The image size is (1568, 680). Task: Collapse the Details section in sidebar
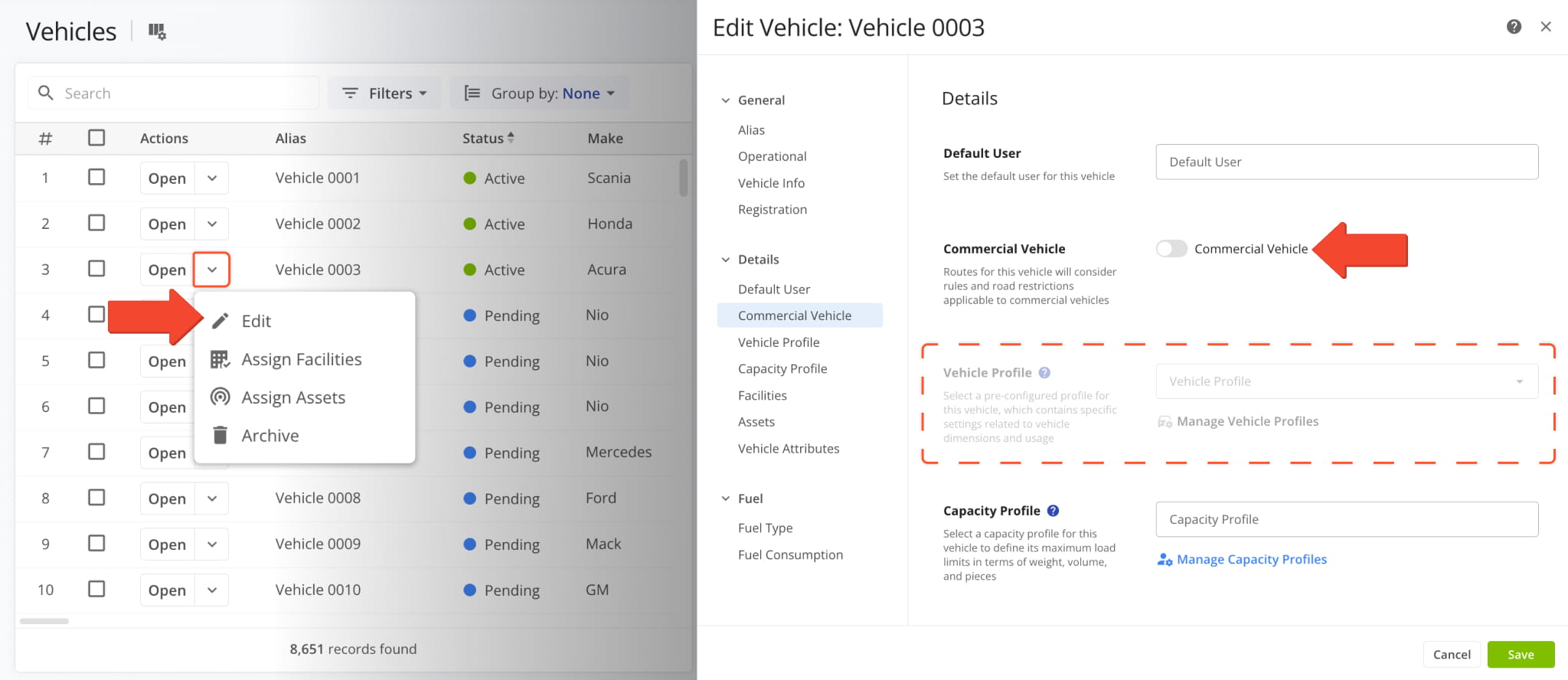726,260
